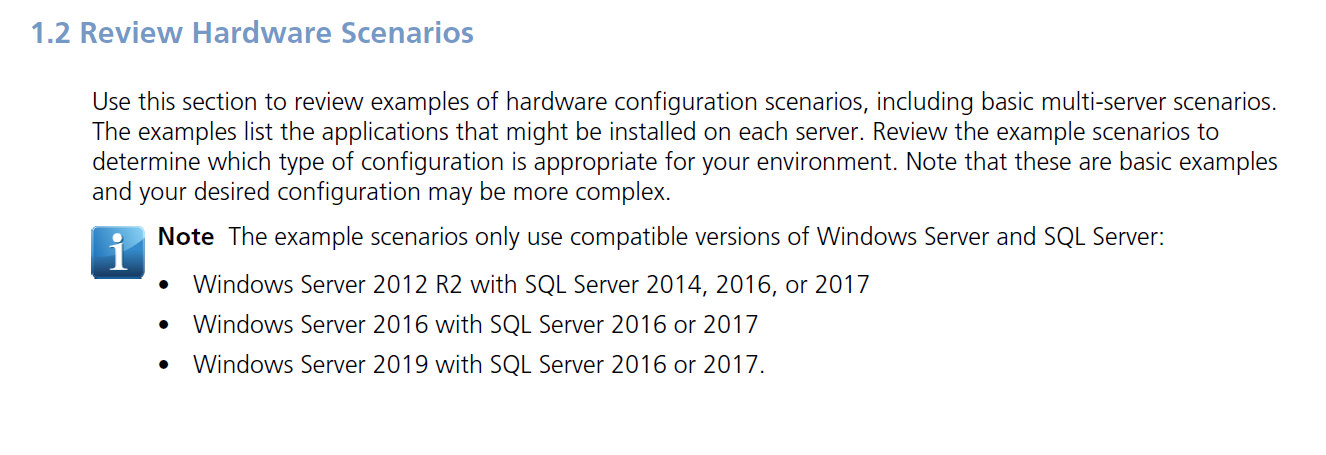Click the bullet before Windows Server 2012 R2
Screen dimensions: 1326x455
[x=165, y=286]
